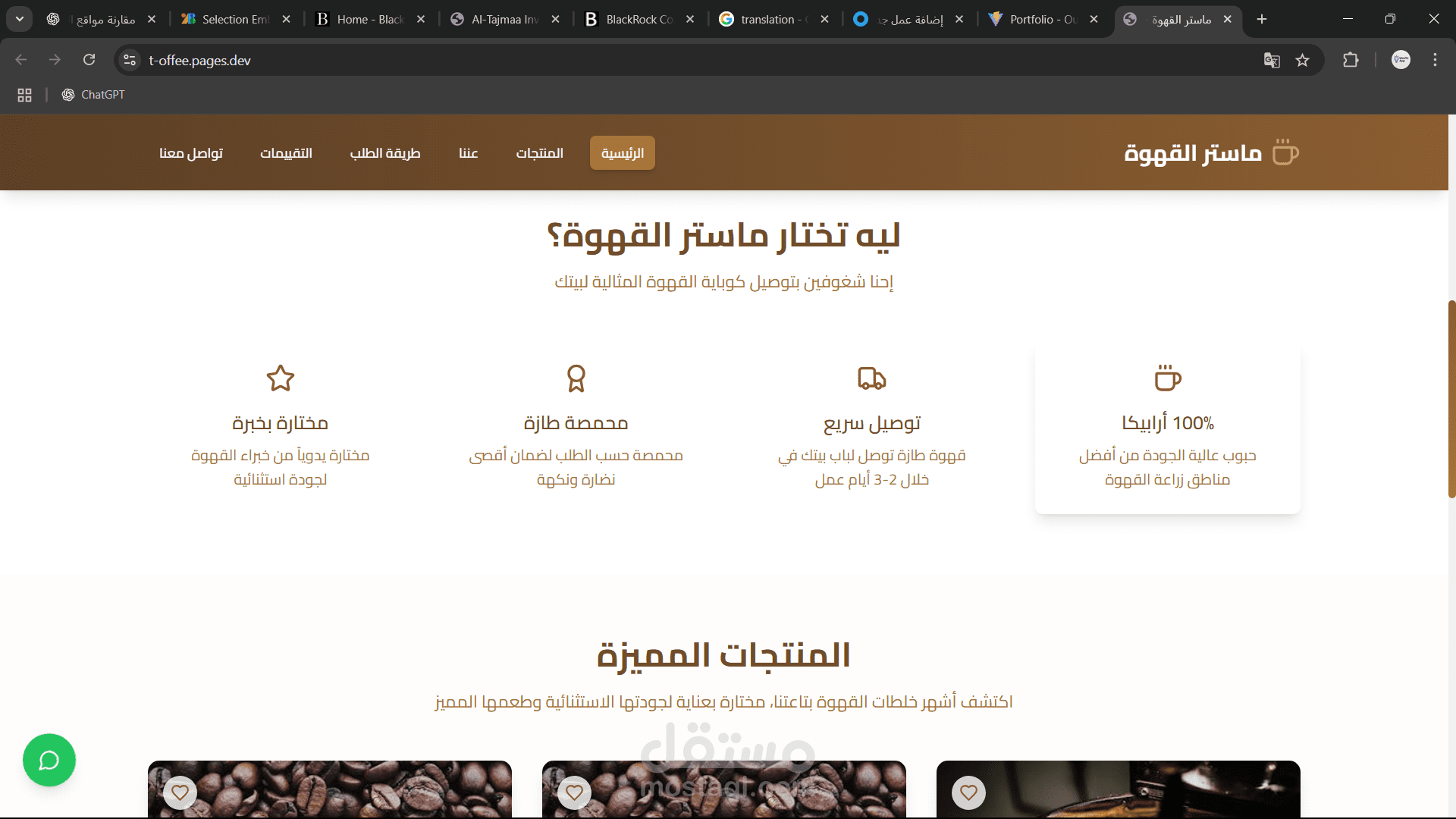Click the المنتجات المميزة section heading
The image size is (1456, 819).
point(723,655)
